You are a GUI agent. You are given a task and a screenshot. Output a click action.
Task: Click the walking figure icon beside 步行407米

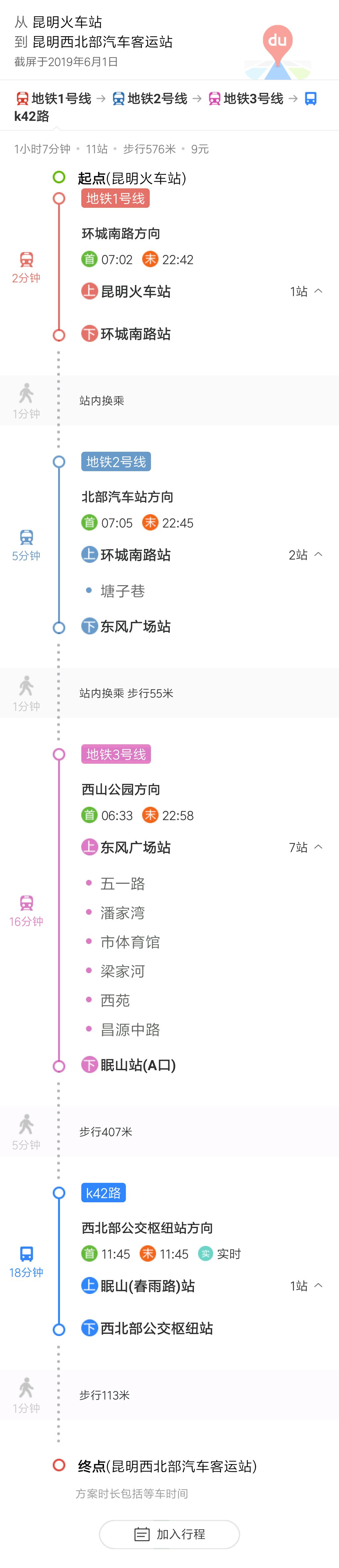click(26, 1123)
